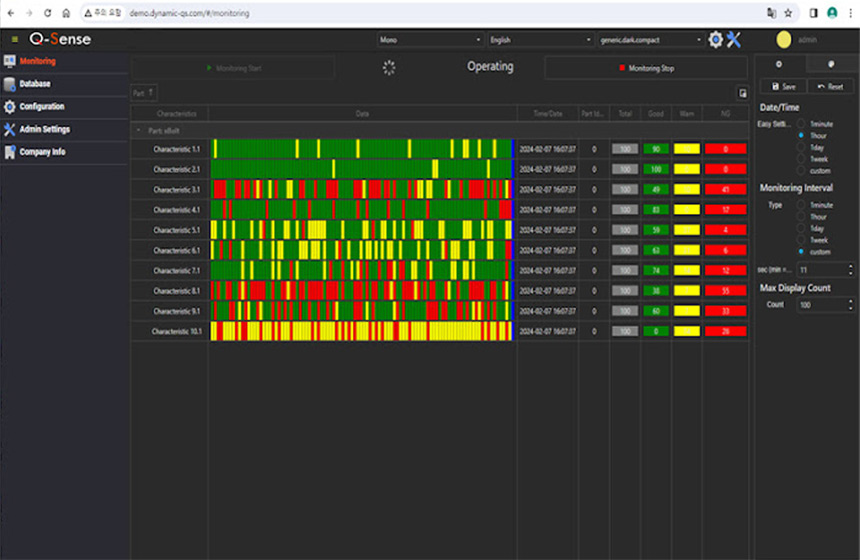Select 1week radio under Monitoring Interval
The height and width of the screenshot is (560, 860).
click(x=802, y=240)
